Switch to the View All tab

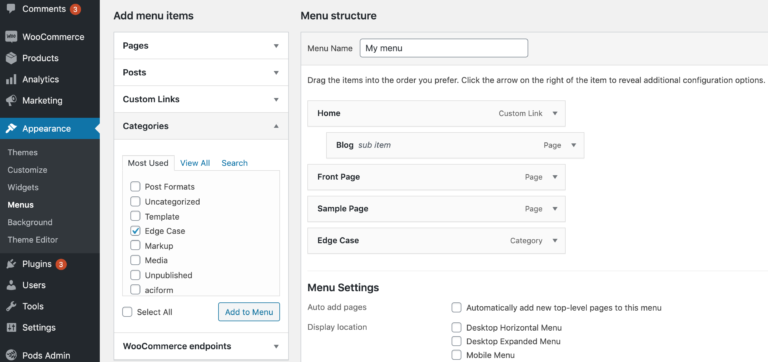tap(195, 163)
